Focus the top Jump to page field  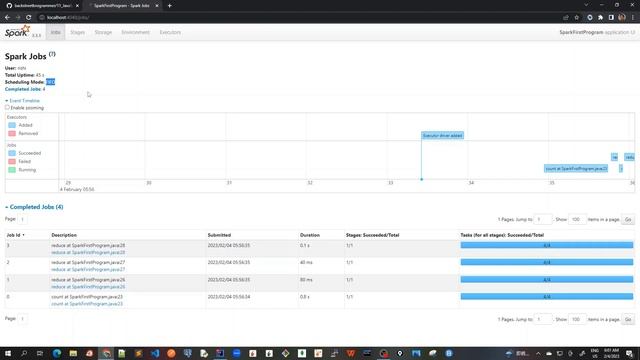[543, 220]
